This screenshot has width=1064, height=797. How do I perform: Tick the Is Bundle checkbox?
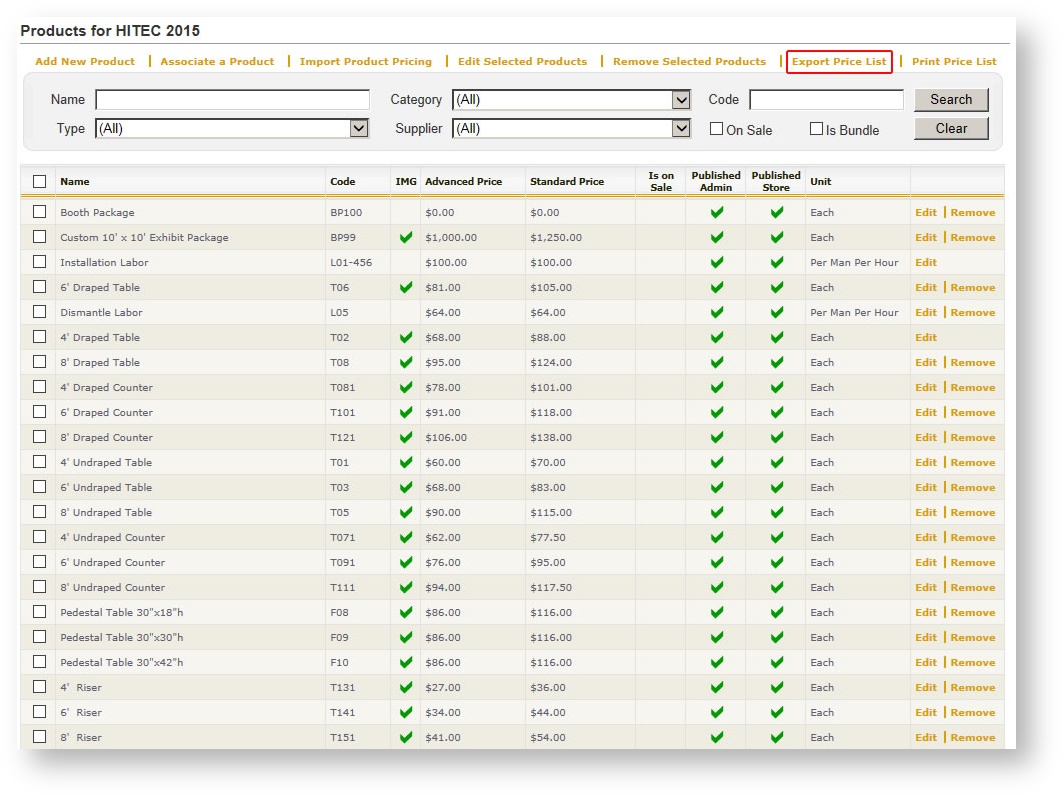[816, 129]
